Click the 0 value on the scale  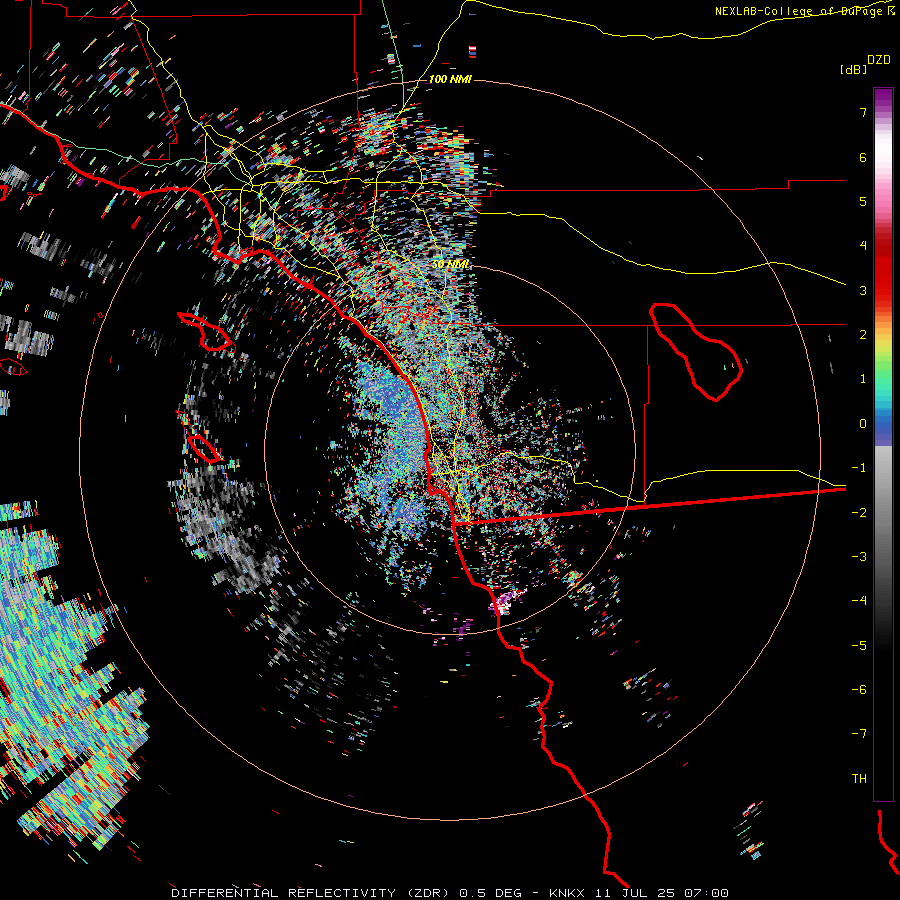(x=863, y=424)
